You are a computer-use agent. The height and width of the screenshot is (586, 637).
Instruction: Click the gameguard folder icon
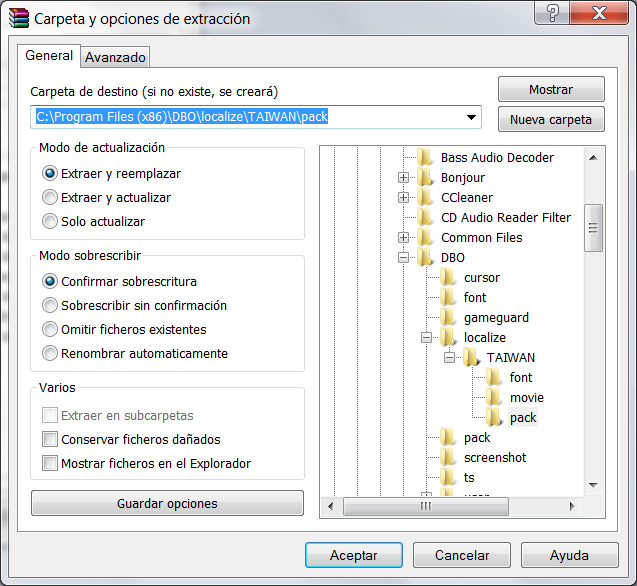click(x=449, y=318)
